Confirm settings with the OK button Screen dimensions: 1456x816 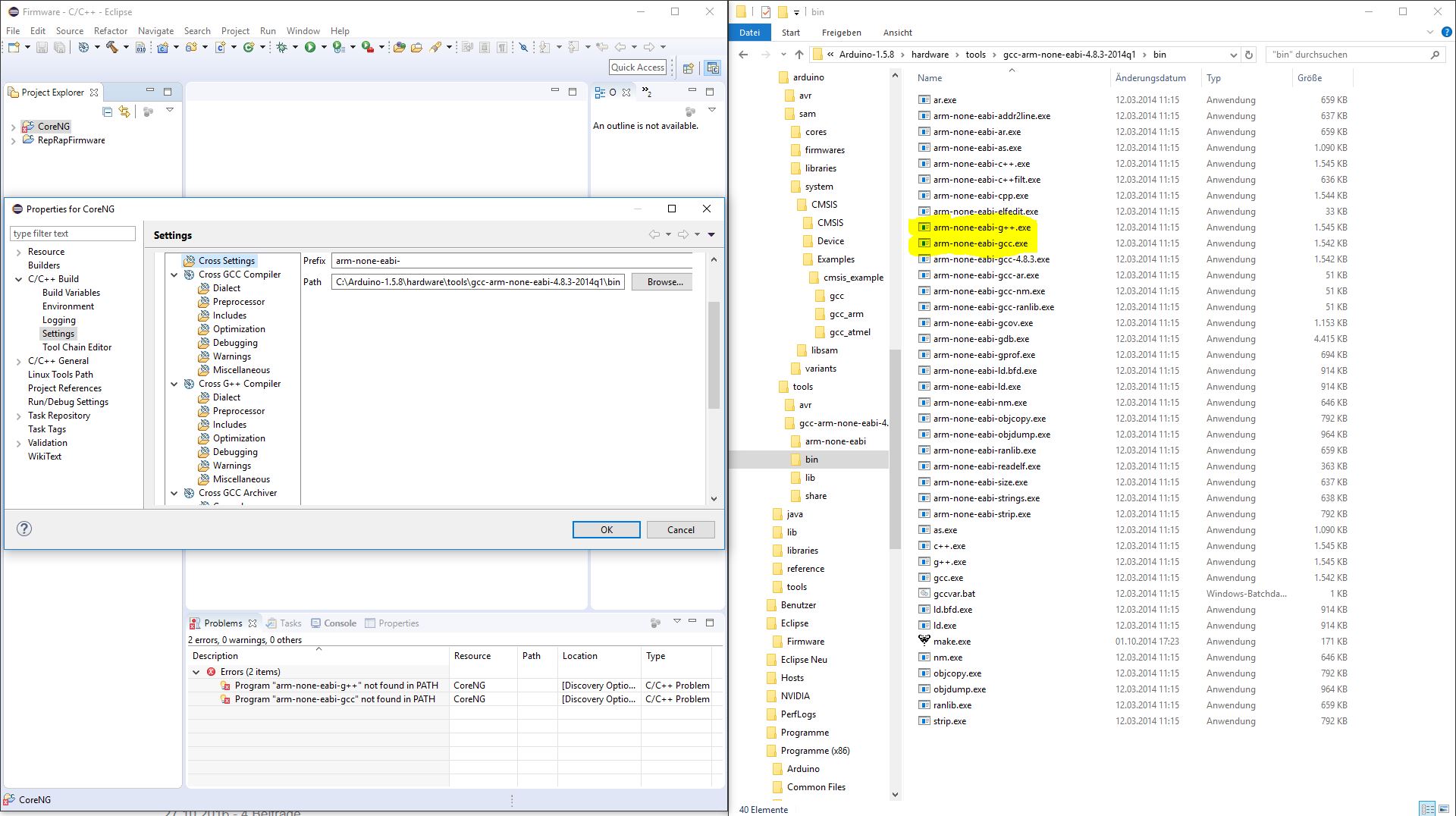tap(606, 529)
